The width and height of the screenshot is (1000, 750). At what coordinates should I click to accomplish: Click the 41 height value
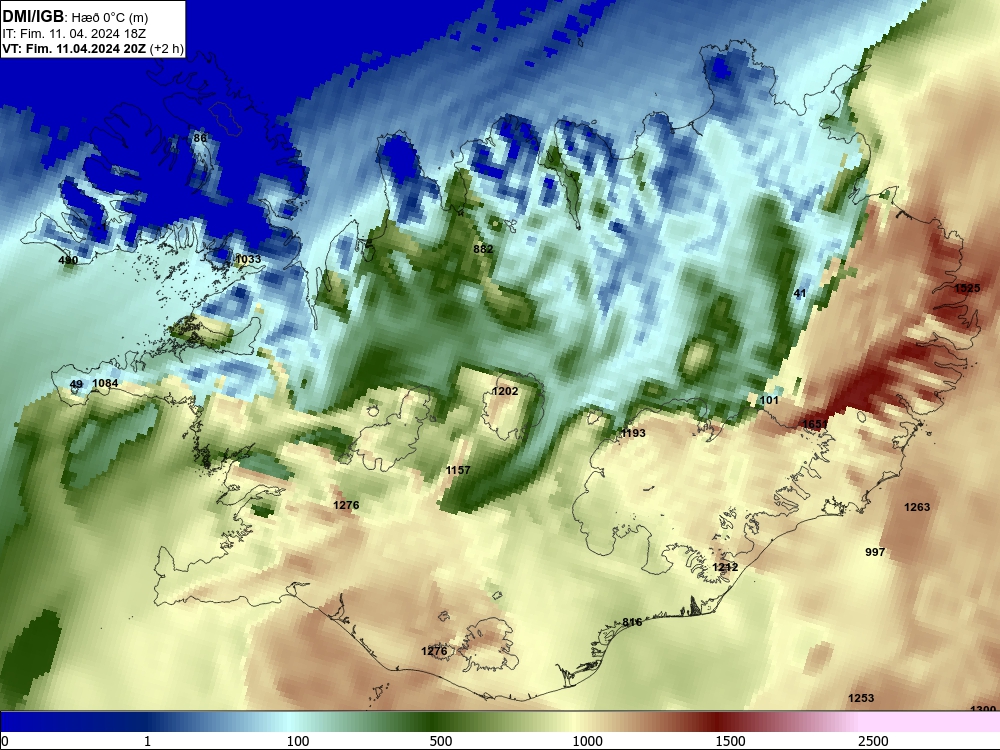pyautogui.click(x=800, y=293)
